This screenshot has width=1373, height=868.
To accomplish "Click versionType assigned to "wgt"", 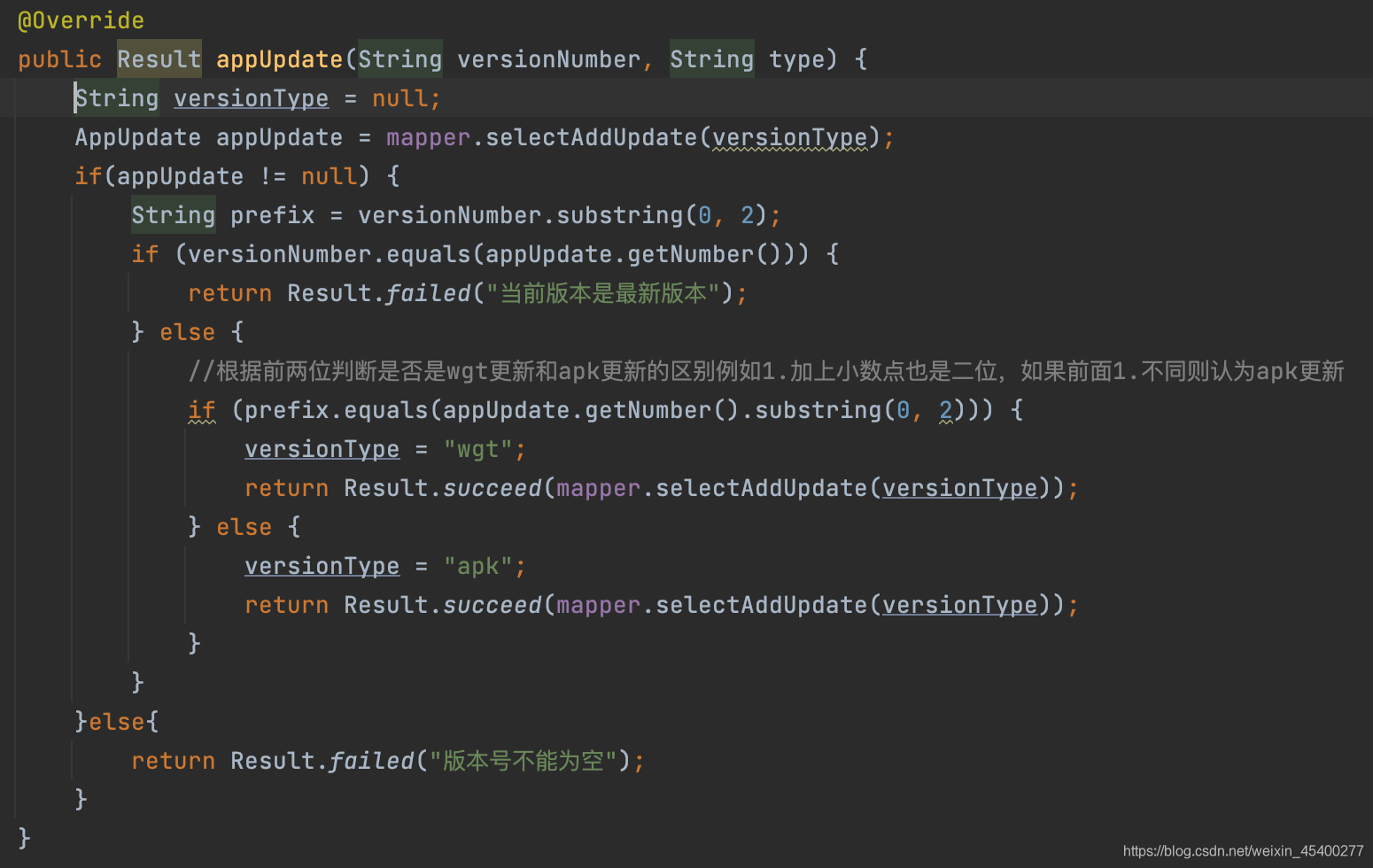I will [322, 449].
